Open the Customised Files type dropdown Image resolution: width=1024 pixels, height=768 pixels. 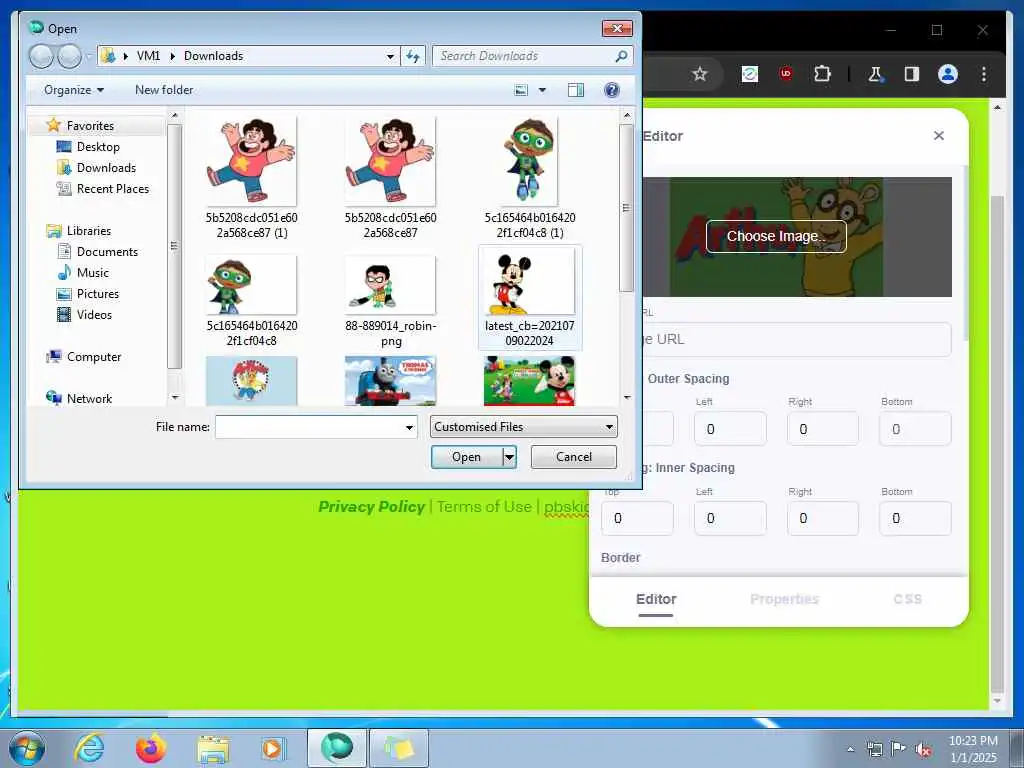(524, 427)
